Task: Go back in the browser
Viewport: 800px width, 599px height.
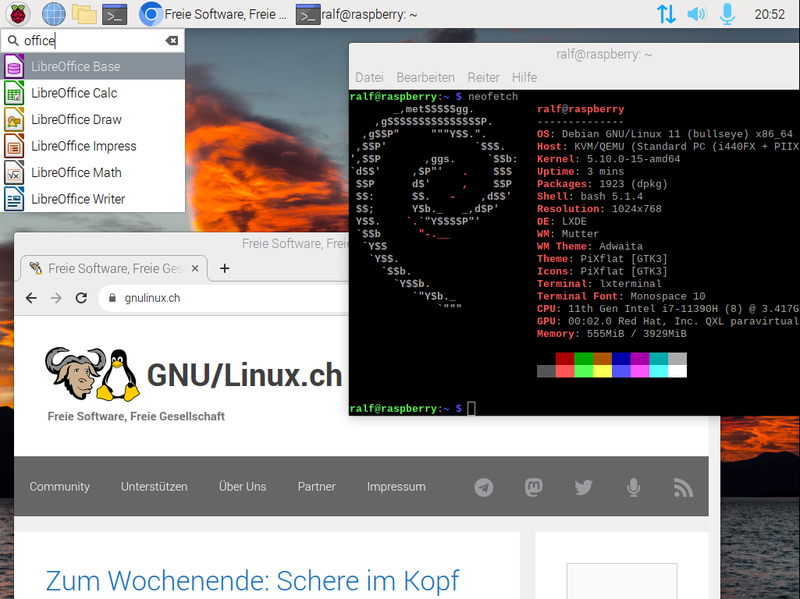Action: coord(32,298)
